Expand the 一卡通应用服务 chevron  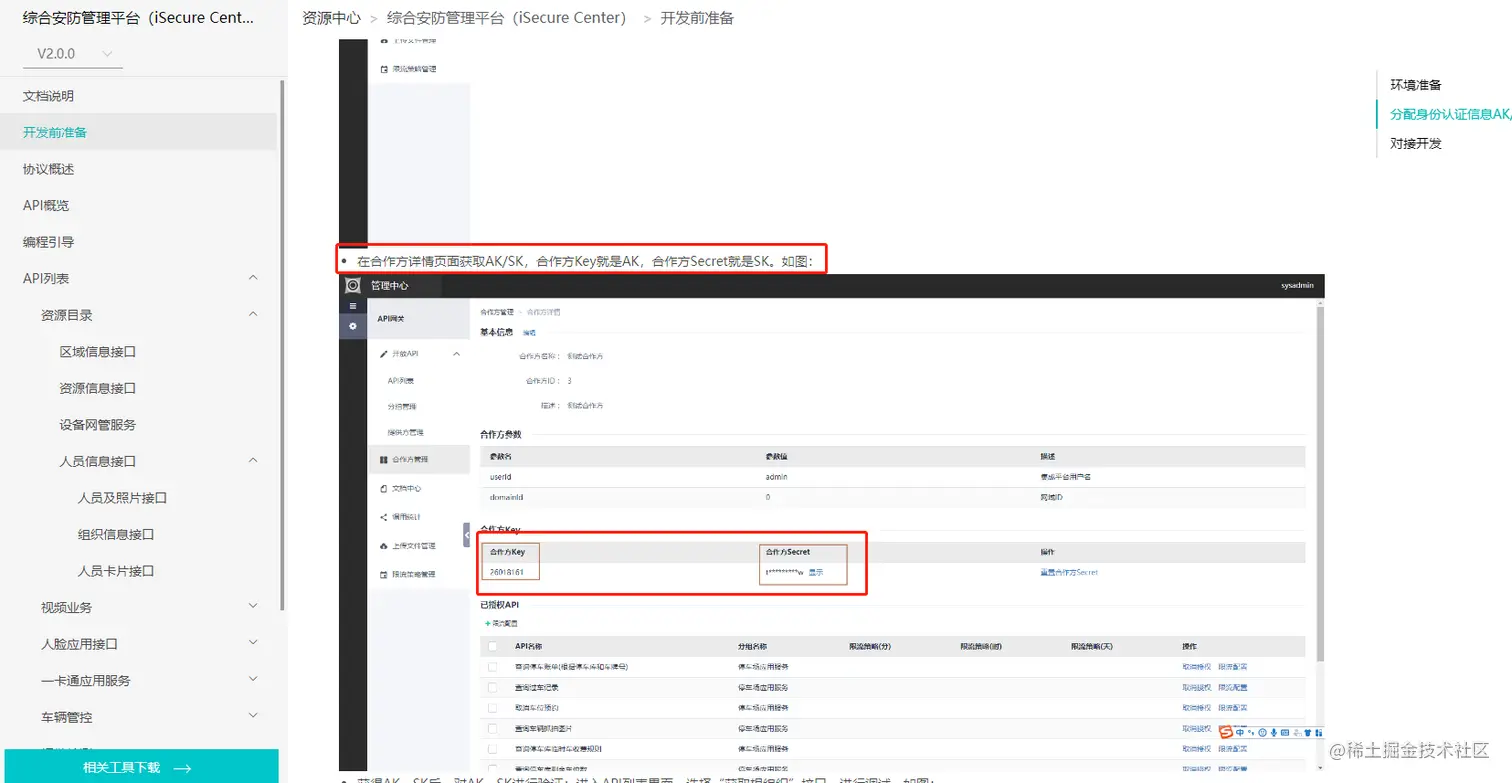pyautogui.click(x=253, y=680)
